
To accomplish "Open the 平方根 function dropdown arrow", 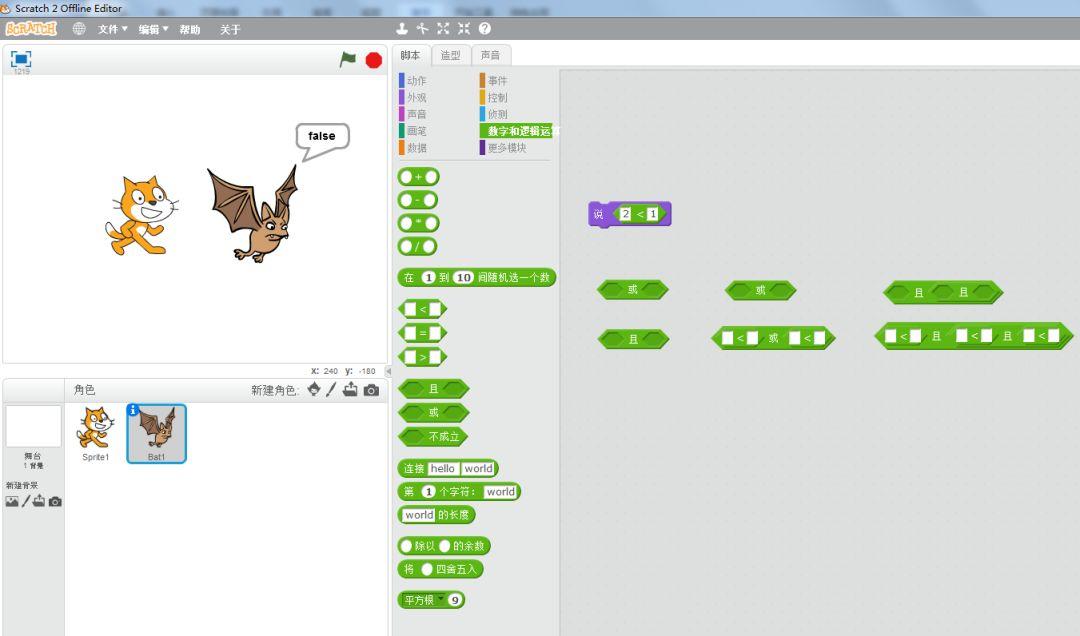I will tap(439, 599).
